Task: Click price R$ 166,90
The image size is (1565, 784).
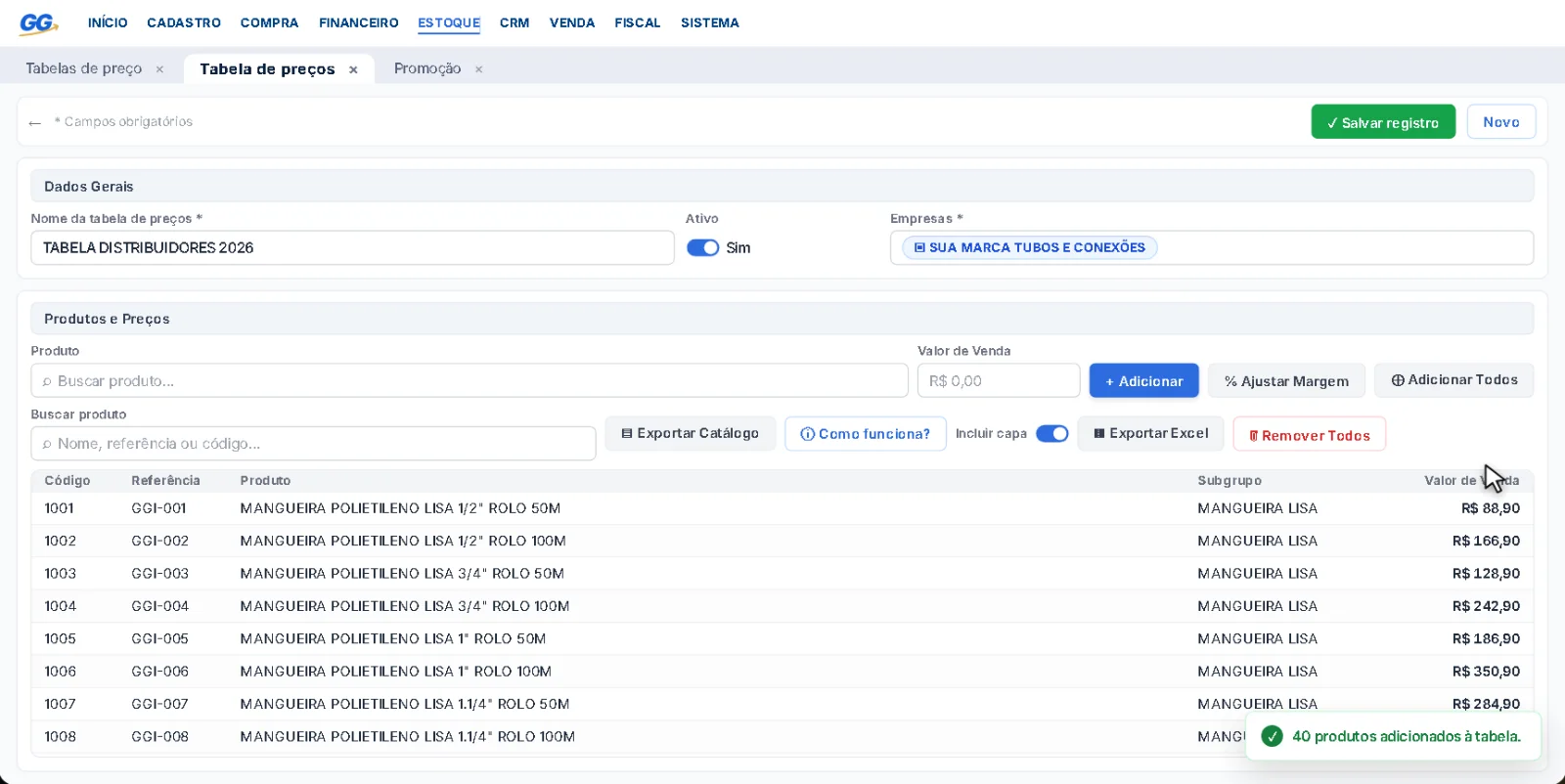Action: [x=1486, y=542]
